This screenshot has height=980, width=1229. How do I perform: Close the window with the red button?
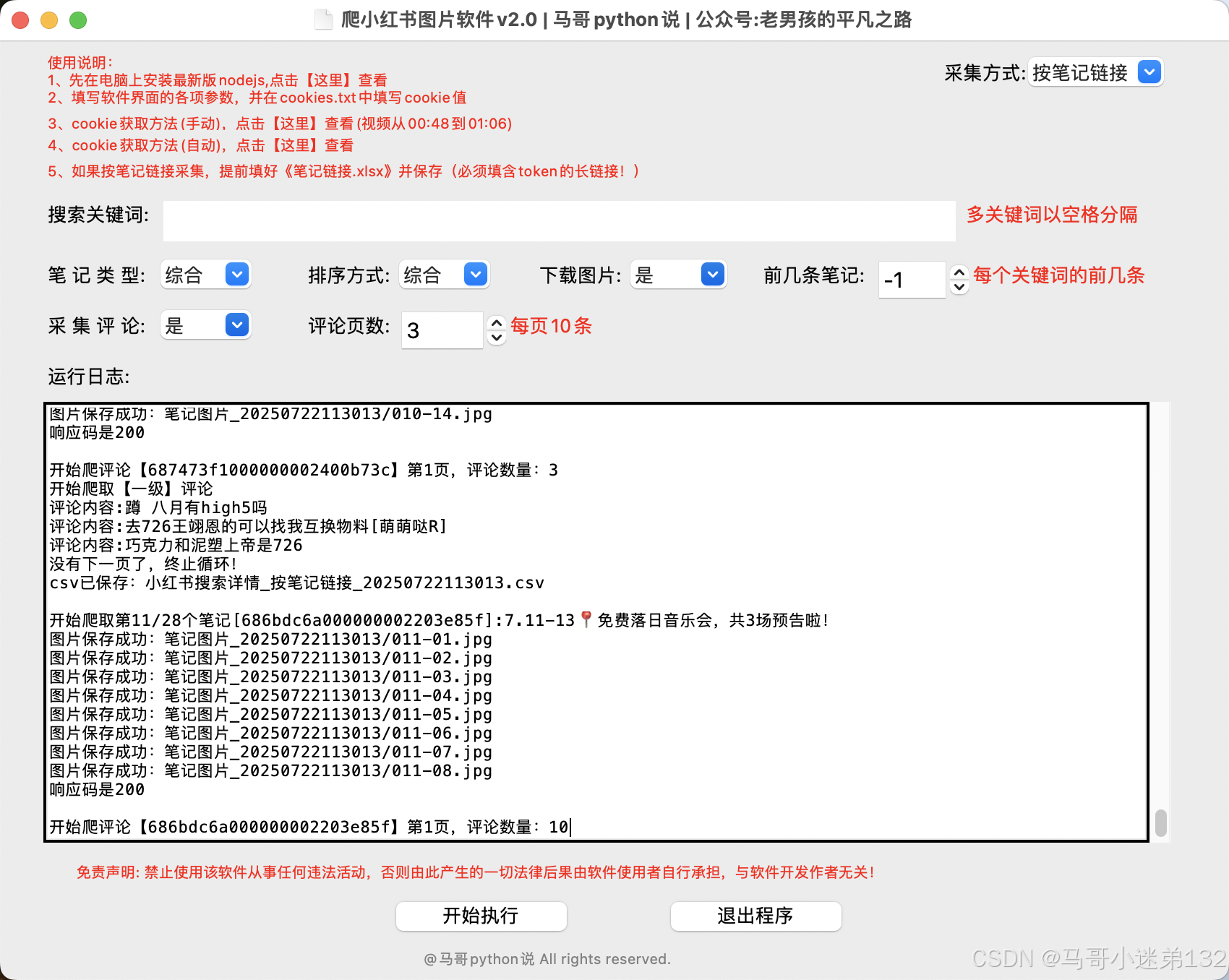point(20,20)
